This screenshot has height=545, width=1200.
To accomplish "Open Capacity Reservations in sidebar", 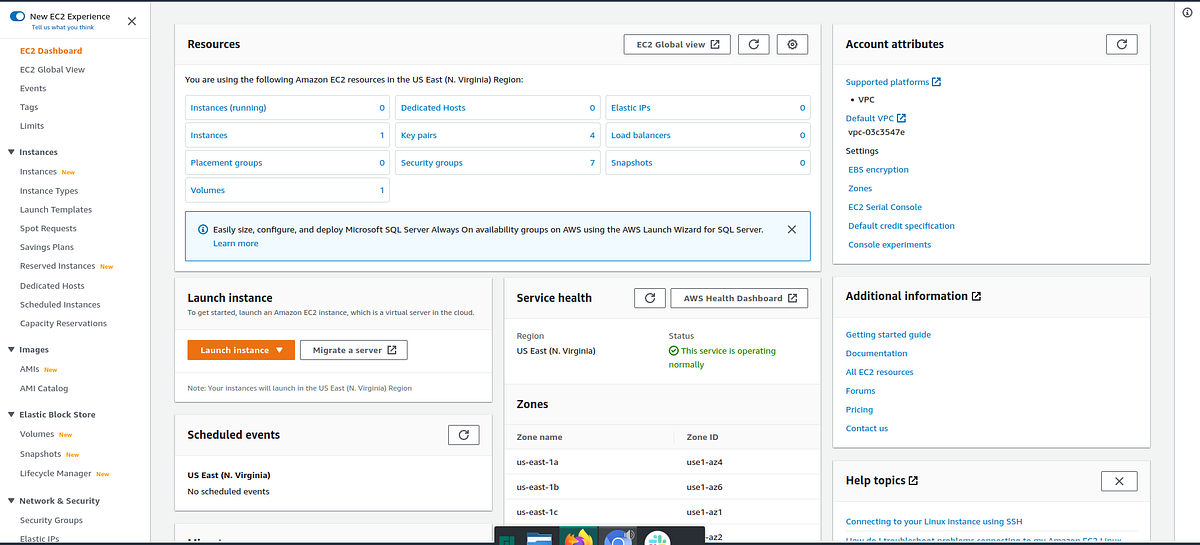I will coord(63,324).
